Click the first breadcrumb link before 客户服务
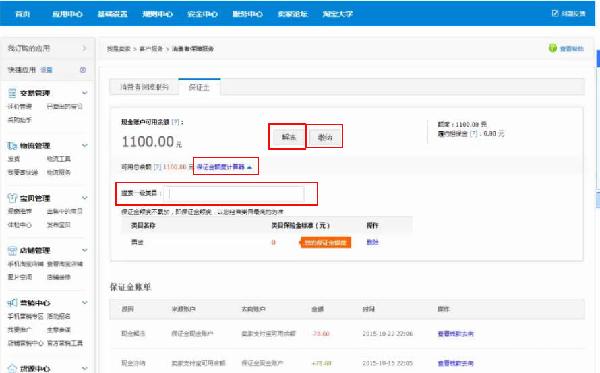The image size is (600, 373). [x=118, y=49]
